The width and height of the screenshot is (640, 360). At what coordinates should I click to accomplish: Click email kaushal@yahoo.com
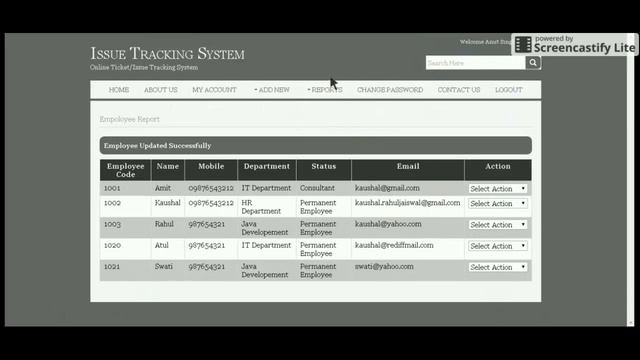point(388,224)
